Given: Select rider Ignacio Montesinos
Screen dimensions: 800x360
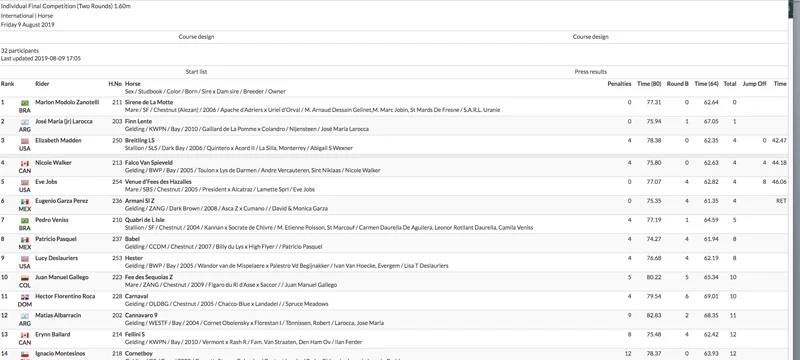Looking at the screenshot, I should pos(60,353).
